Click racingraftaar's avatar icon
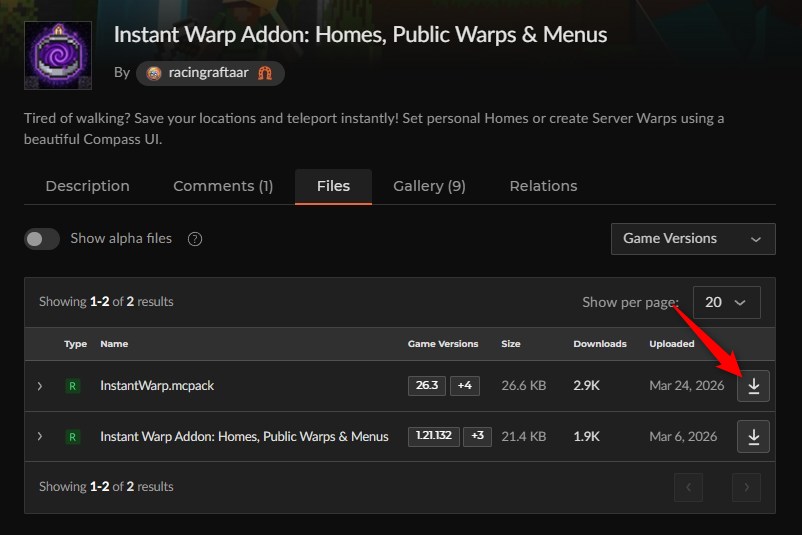The width and height of the screenshot is (802, 535). [153, 73]
